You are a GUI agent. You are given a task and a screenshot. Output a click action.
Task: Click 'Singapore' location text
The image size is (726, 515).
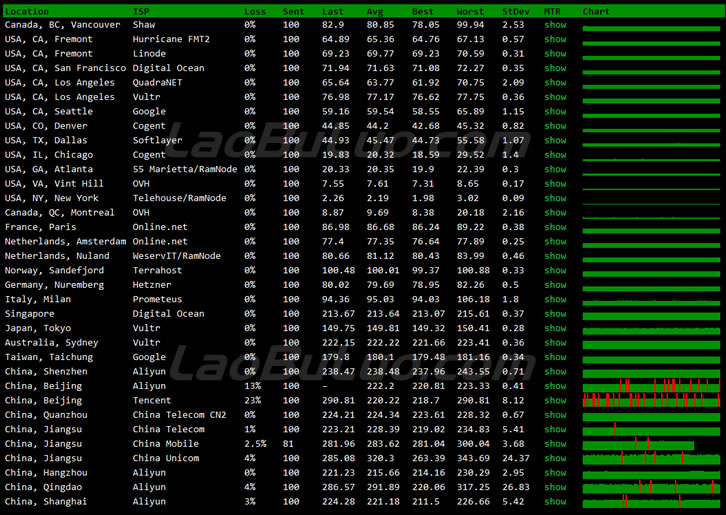point(29,314)
